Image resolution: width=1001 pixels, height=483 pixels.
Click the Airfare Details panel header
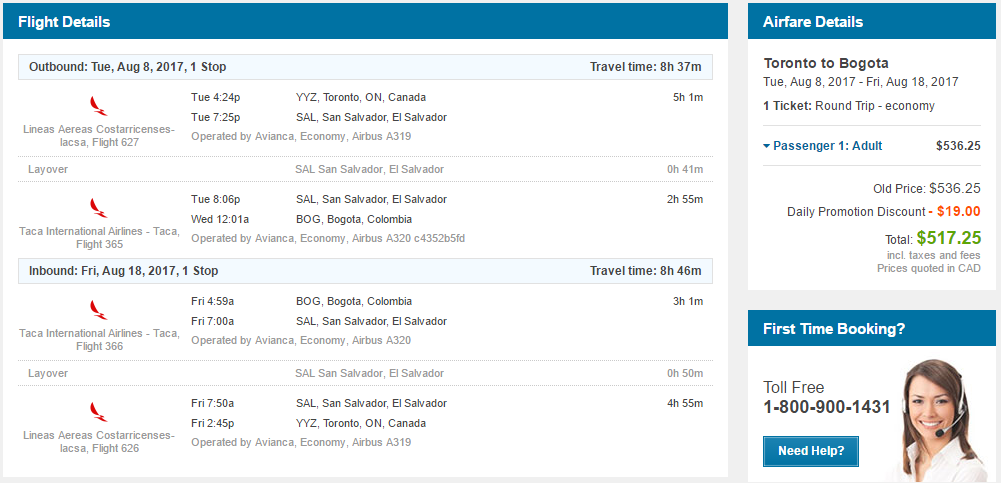(x=872, y=22)
